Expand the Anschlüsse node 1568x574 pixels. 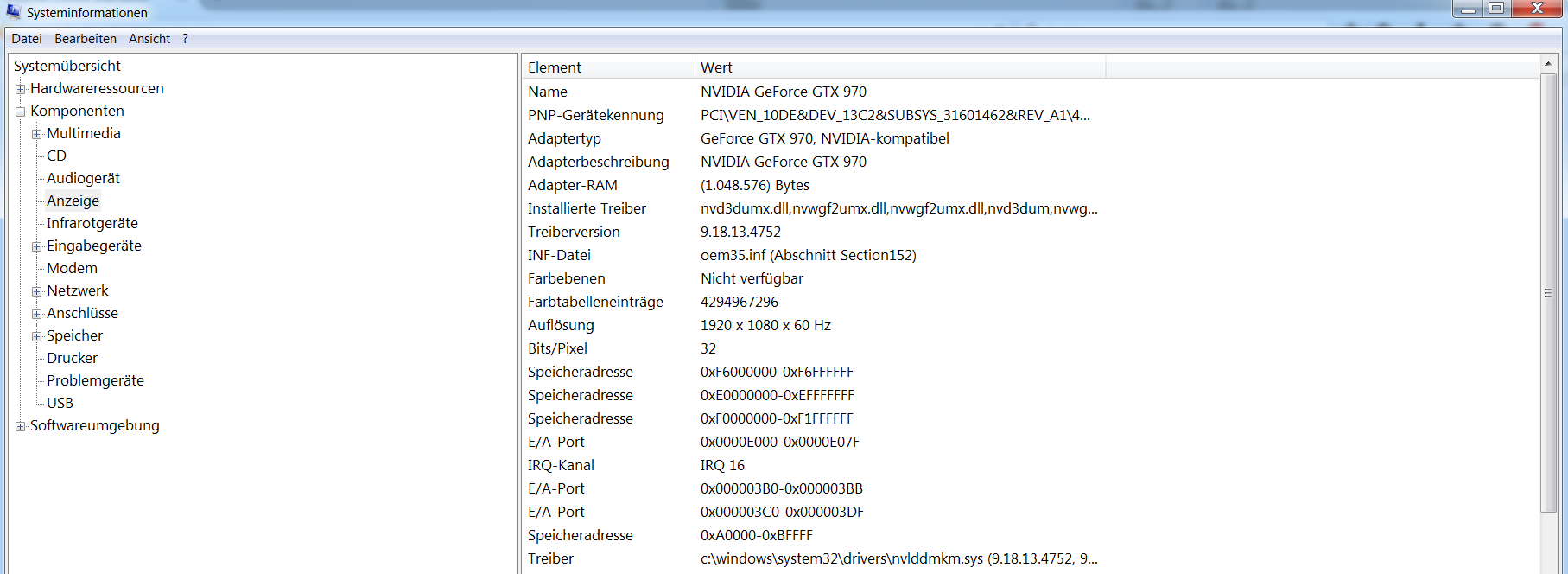(x=37, y=314)
